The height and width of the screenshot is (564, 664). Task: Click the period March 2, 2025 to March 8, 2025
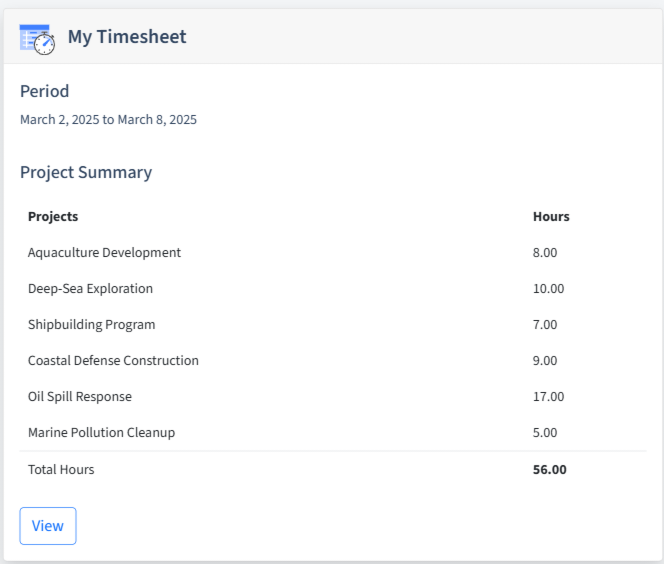click(x=108, y=119)
